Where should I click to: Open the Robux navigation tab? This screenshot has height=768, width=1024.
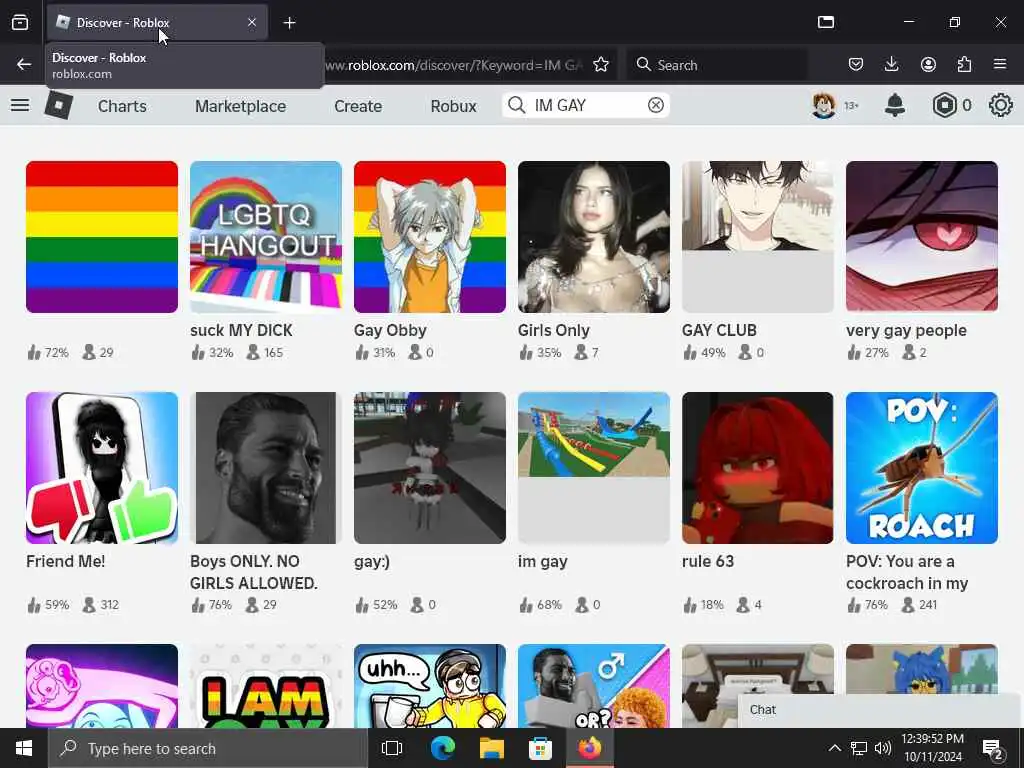(453, 106)
